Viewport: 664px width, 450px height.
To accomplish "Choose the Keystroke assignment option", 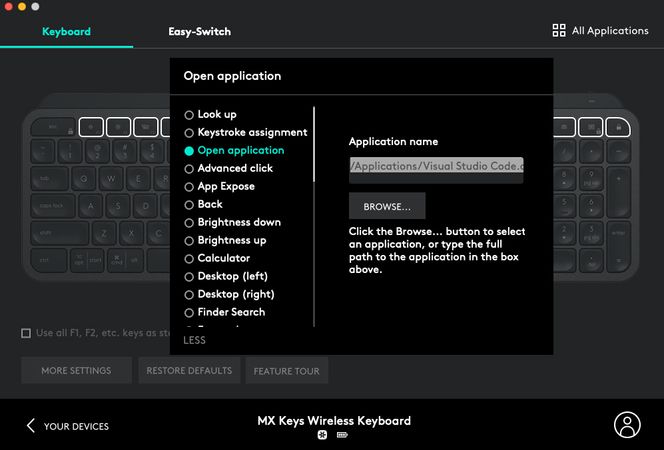I will 246,133.
